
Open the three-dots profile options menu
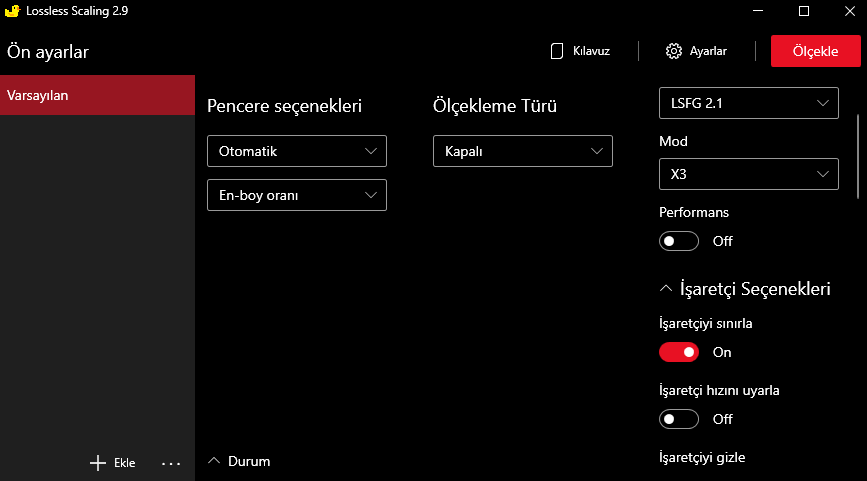pyautogui.click(x=171, y=463)
